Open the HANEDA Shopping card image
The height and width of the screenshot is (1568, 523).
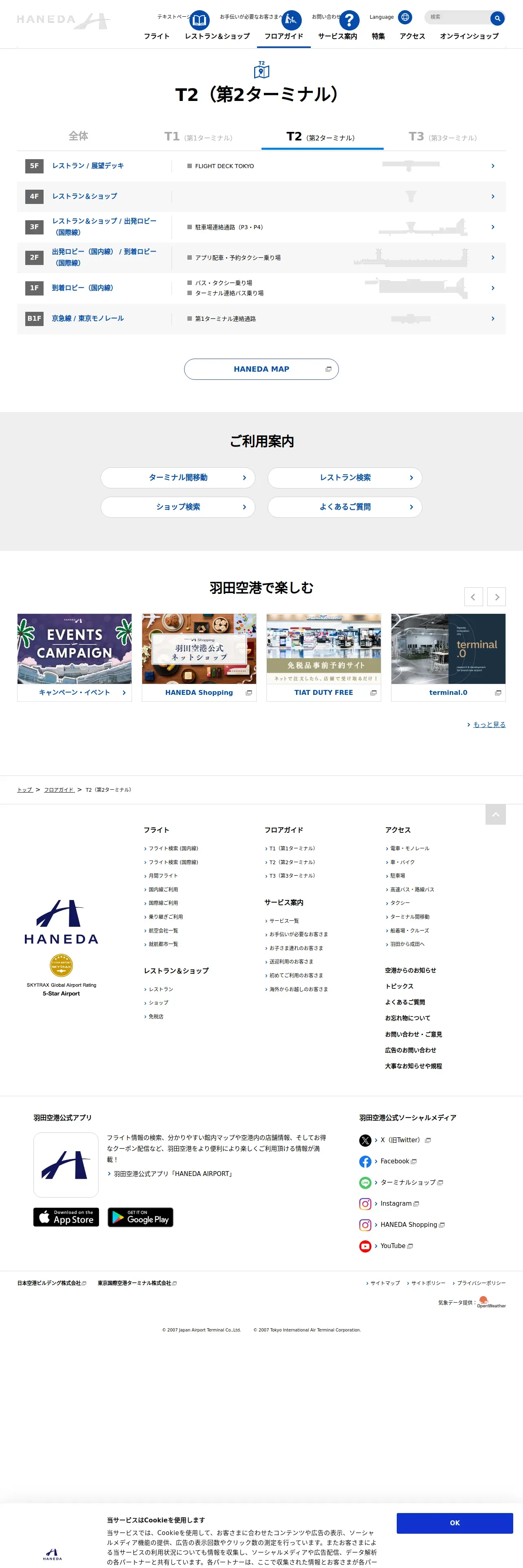pyautogui.click(x=199, y=649)
